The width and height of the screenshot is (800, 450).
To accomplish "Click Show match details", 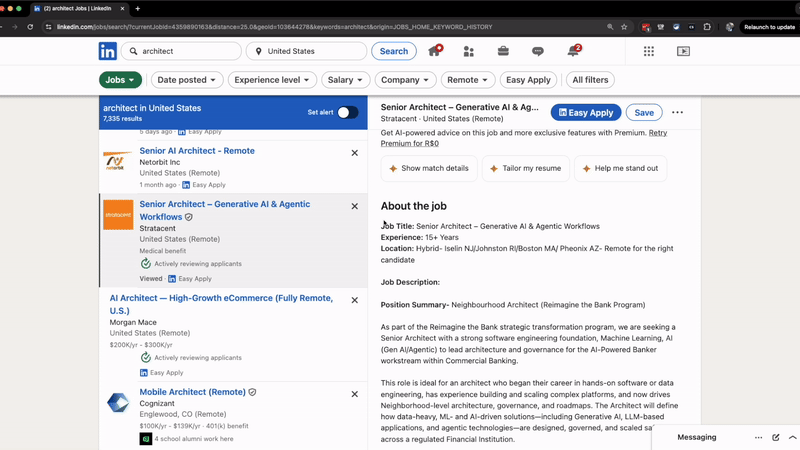I will (429, 168).
